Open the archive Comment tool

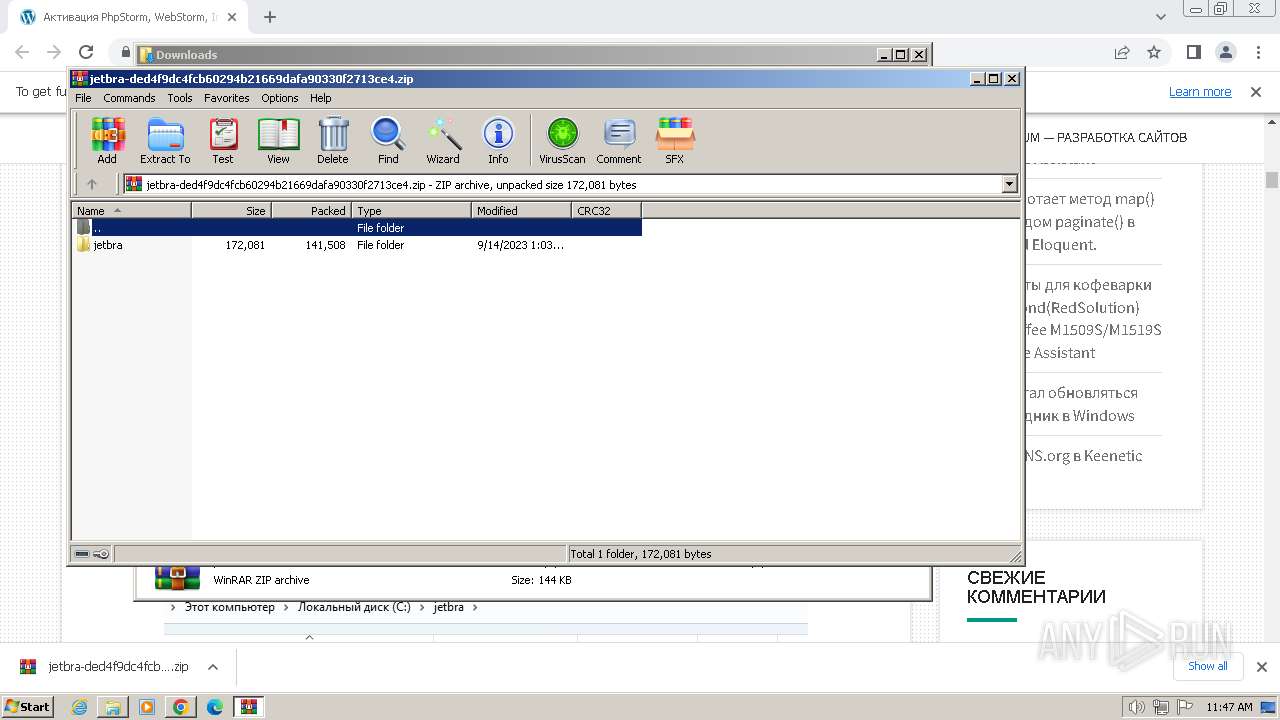pos(619,141)
